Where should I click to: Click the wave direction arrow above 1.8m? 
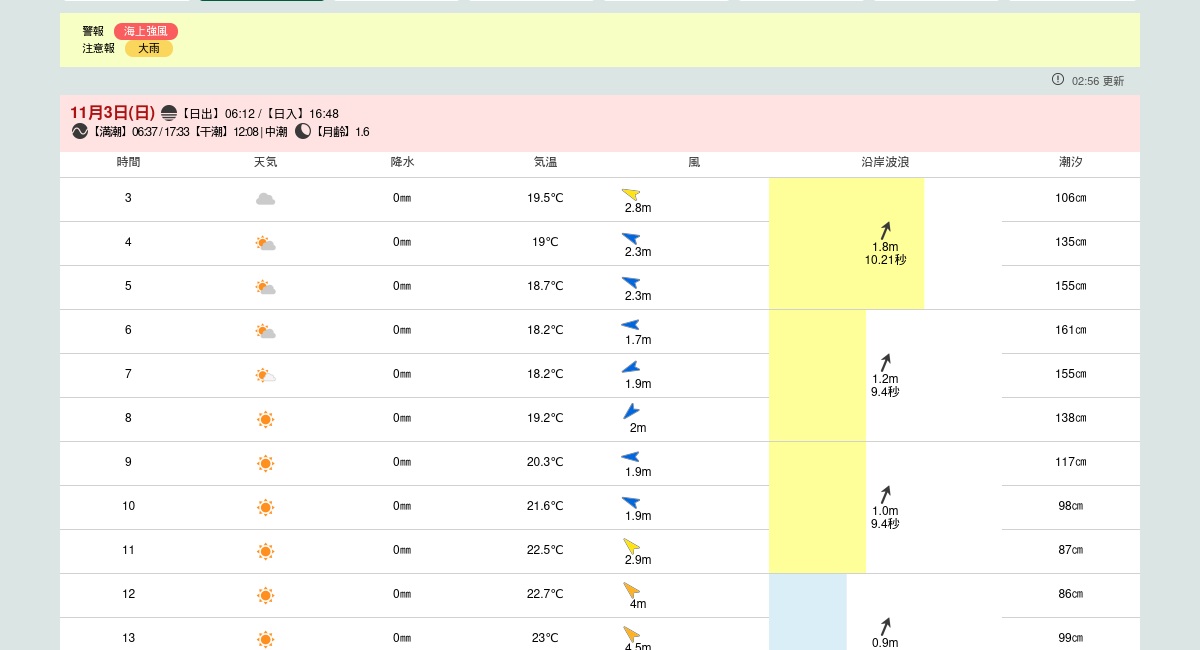(885, 230)
